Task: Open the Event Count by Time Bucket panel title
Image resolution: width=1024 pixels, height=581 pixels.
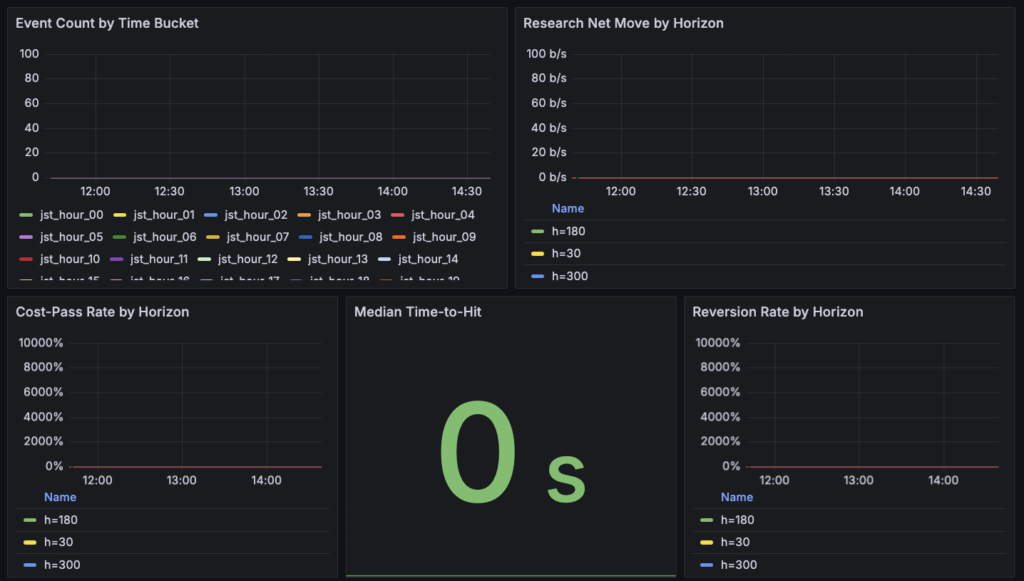Action: click(107, 23)
